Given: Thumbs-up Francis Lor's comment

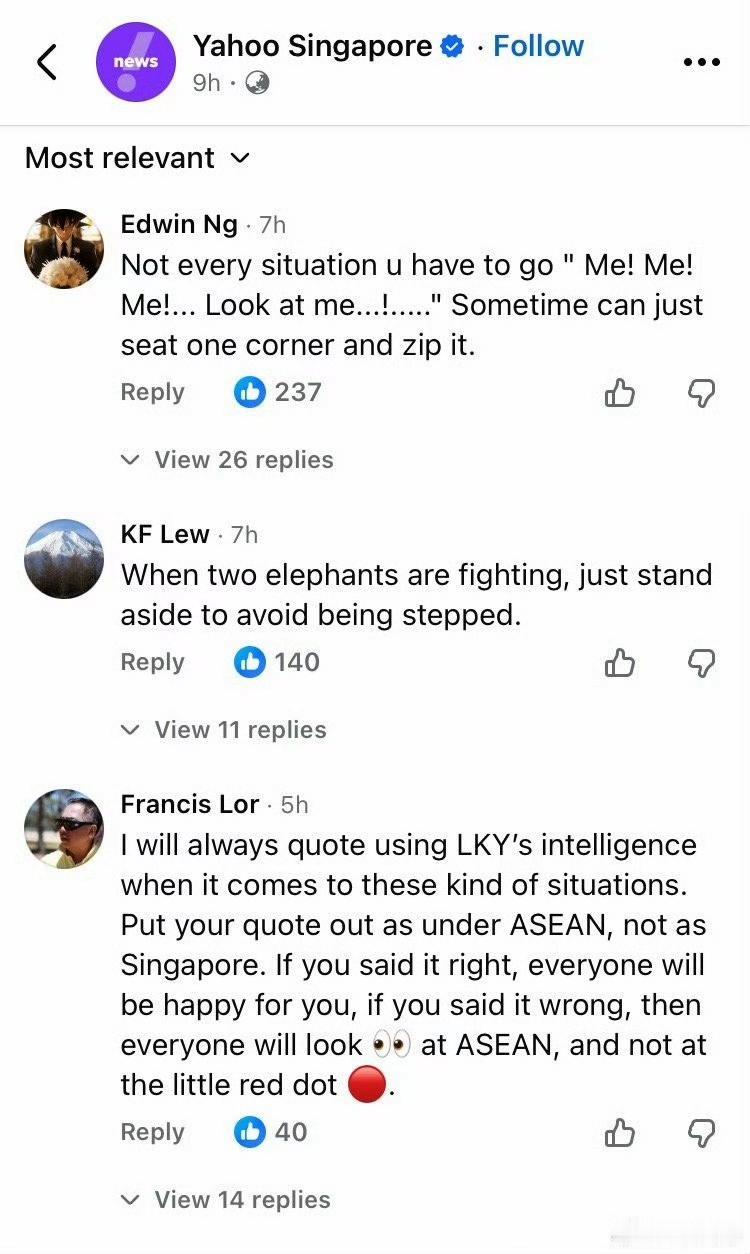Looking at the screenshot, I should (x=620, y=1133).
